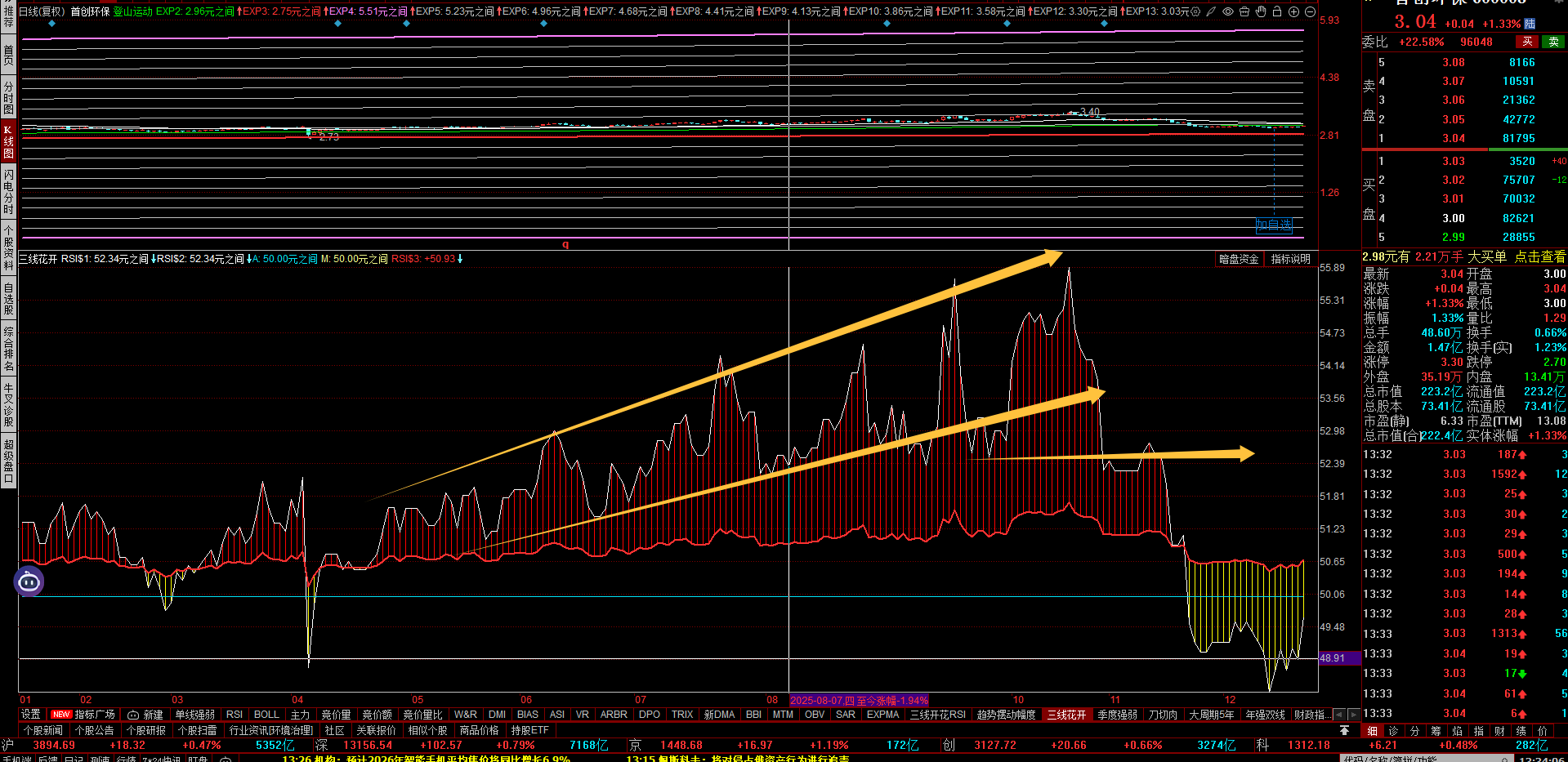The height and width of the screenshot is (762, 1568).
Task: Click the toolbox briefcase icon
Action: (x=1244, y=11)
